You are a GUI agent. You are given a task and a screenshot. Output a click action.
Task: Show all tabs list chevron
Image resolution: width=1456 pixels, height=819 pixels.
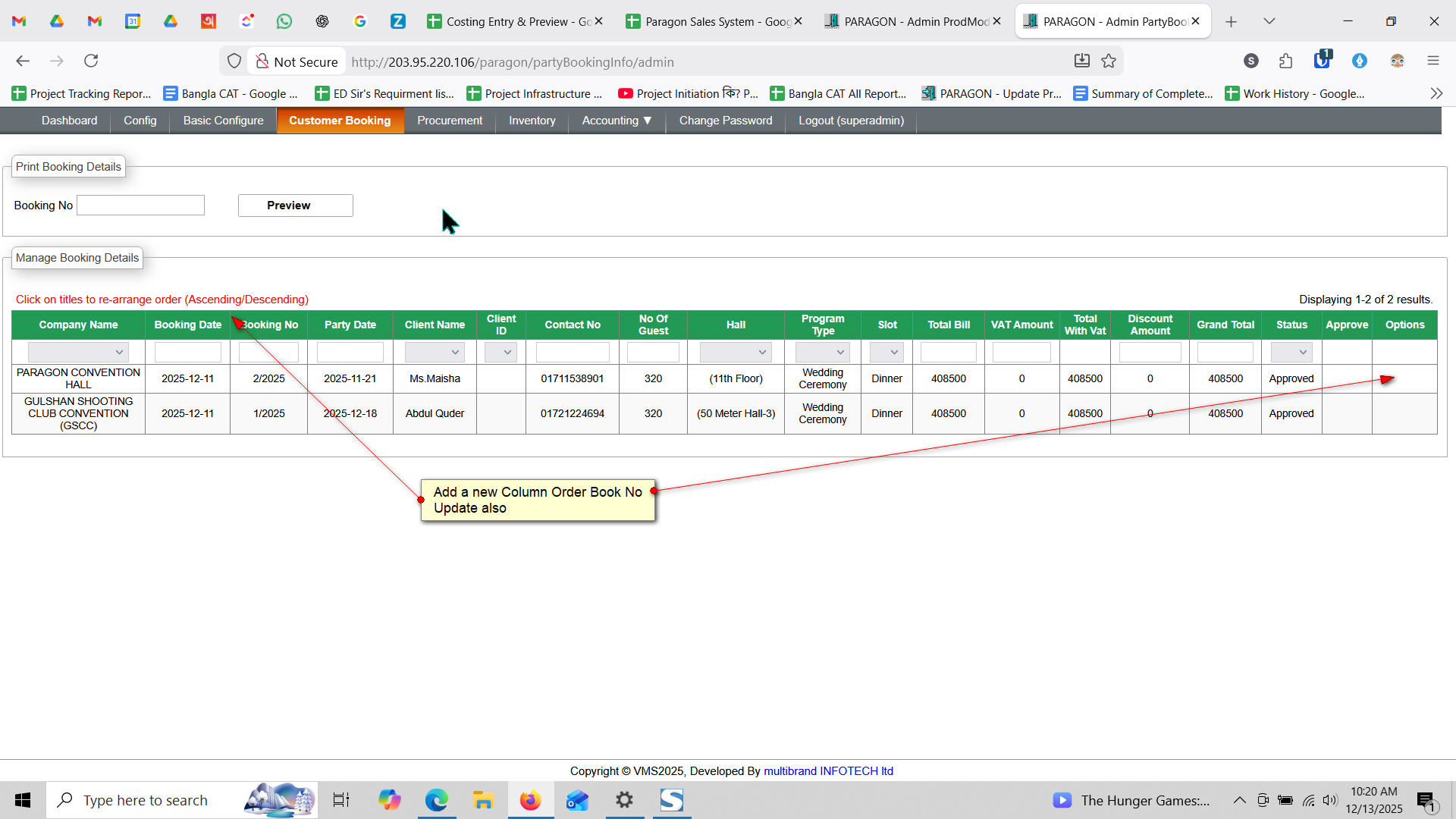click(x=1269, y=21)
